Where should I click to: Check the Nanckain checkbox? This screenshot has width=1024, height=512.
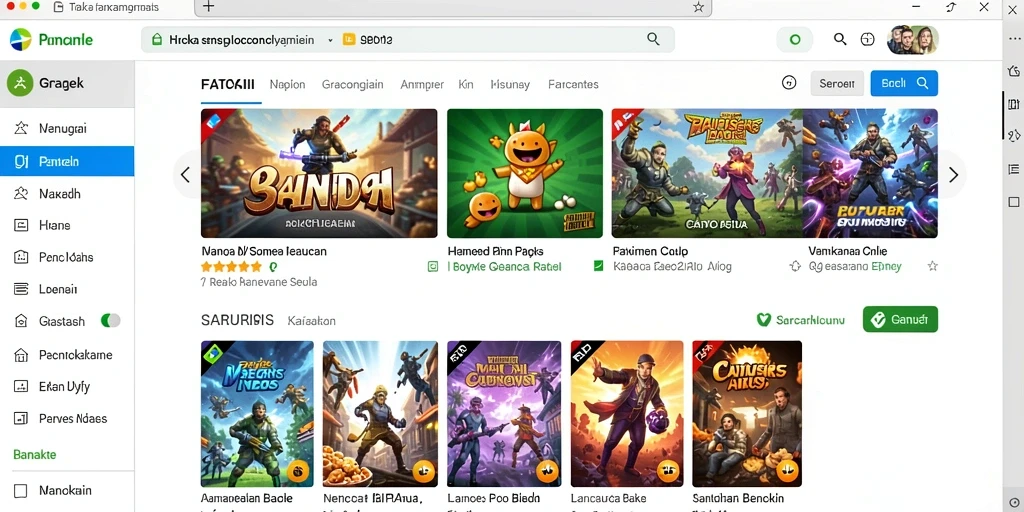click(21, 490)
